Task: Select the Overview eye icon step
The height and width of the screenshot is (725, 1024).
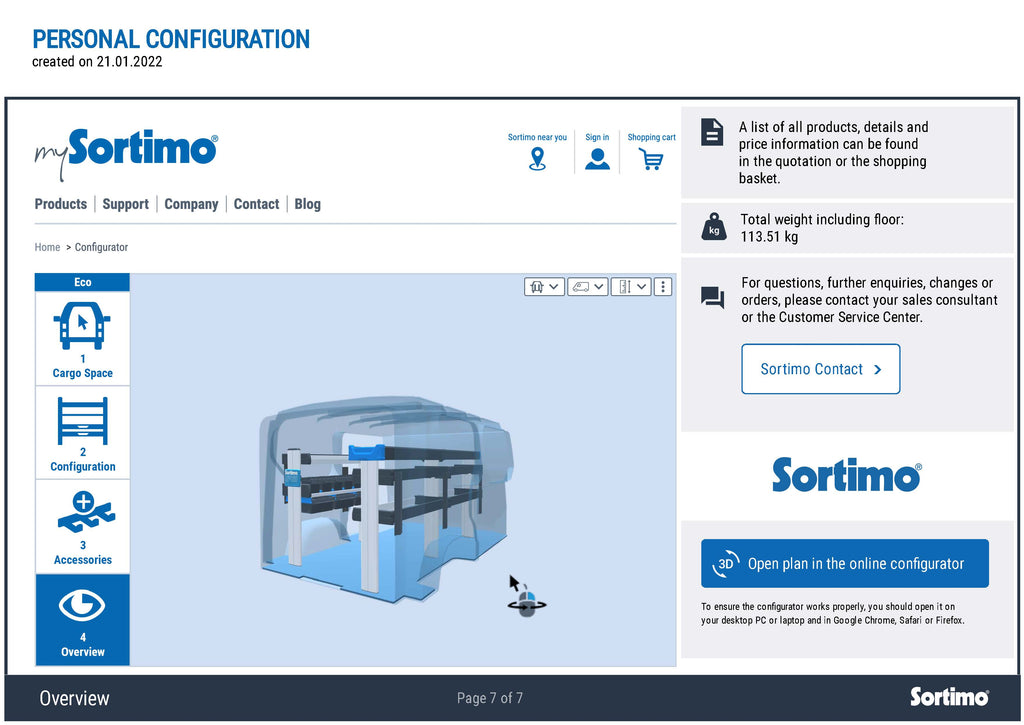Action: [x=82, y=605]
